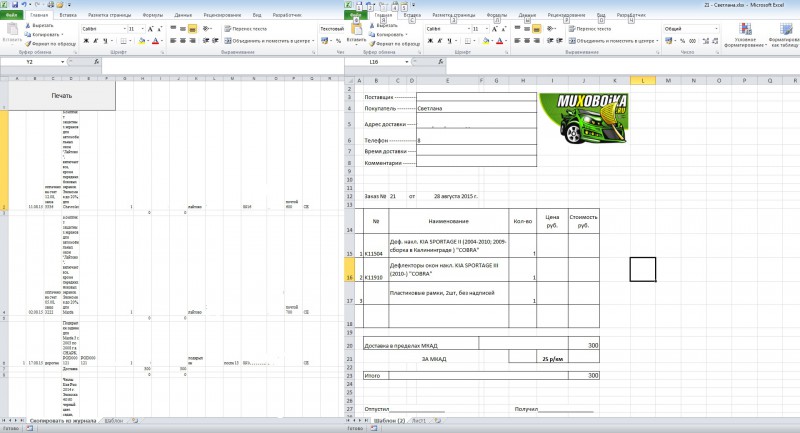Click fx insert function in right window
The image size is (800, 433).
click(441, 62)
